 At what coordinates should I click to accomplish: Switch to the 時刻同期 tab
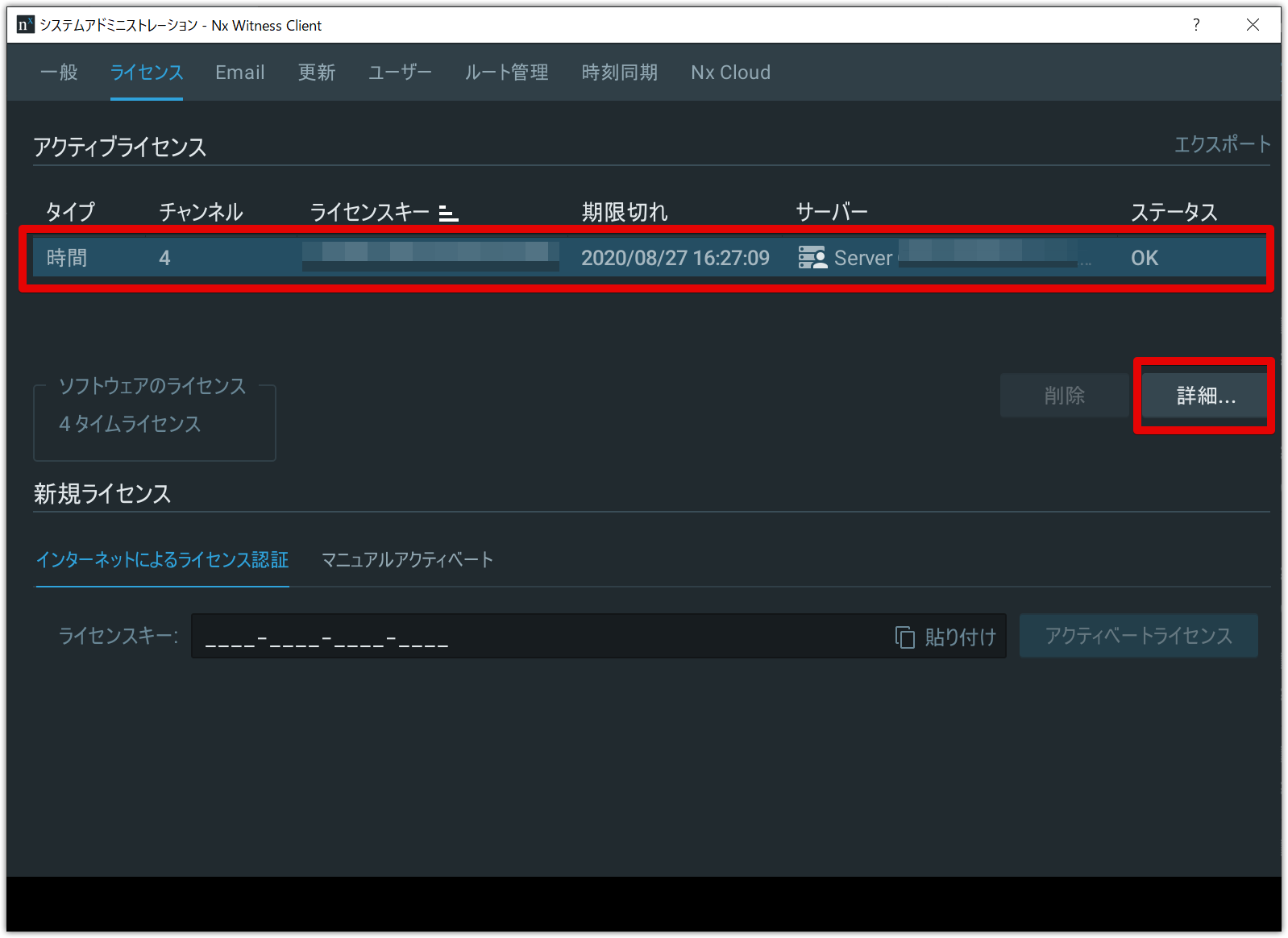point(620,73)
